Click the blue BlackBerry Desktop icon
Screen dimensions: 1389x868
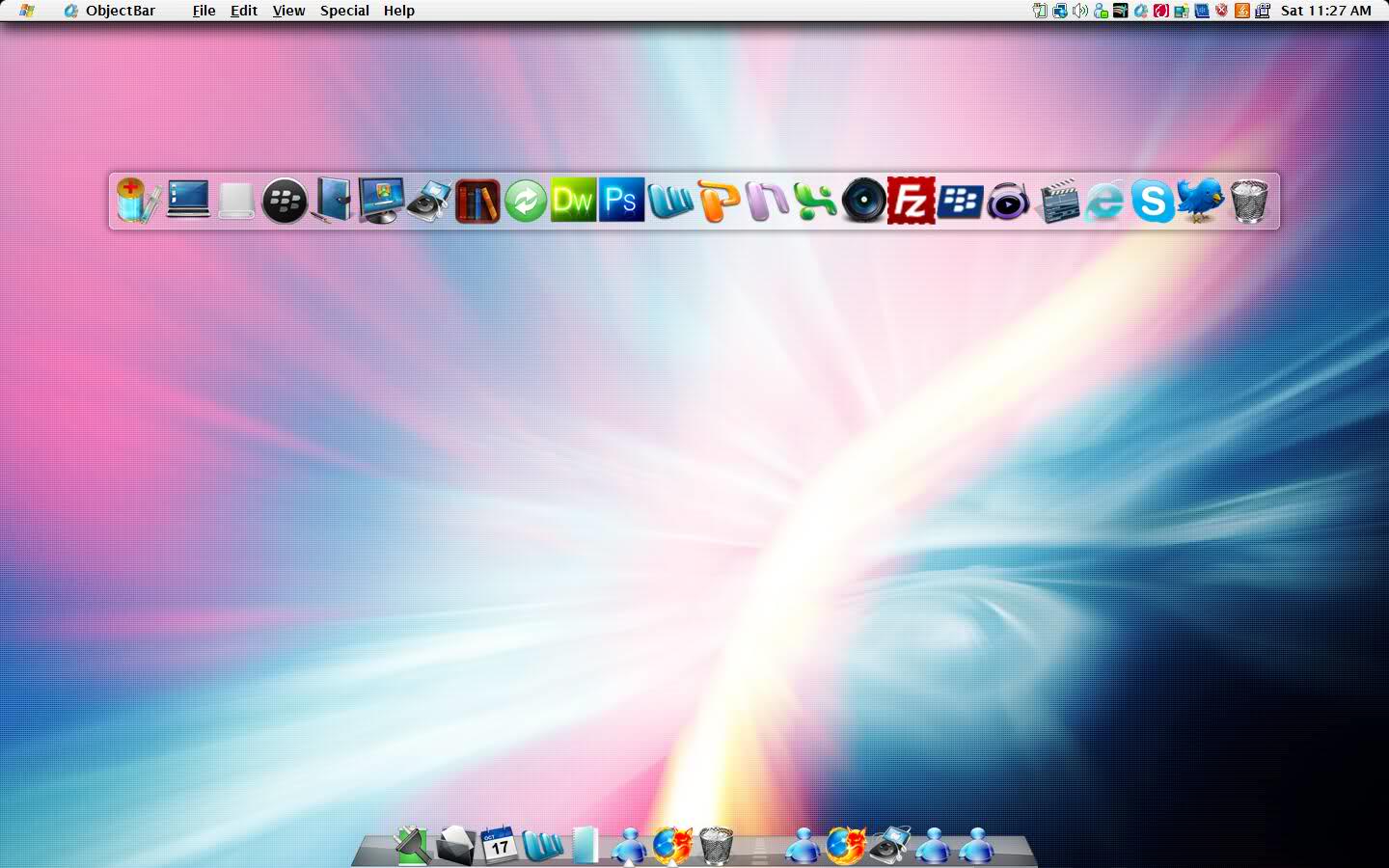coord(960,201)
